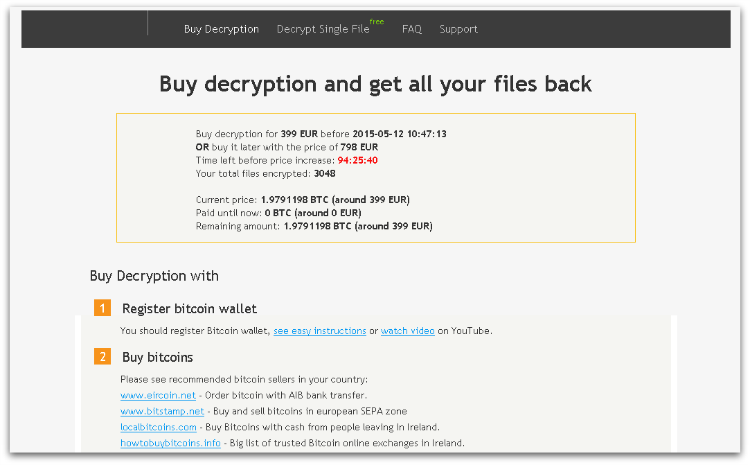Click the 'Buy Decryption with' section heading
750x465 pixels.
pyautogui.click(x=154, y=276)
